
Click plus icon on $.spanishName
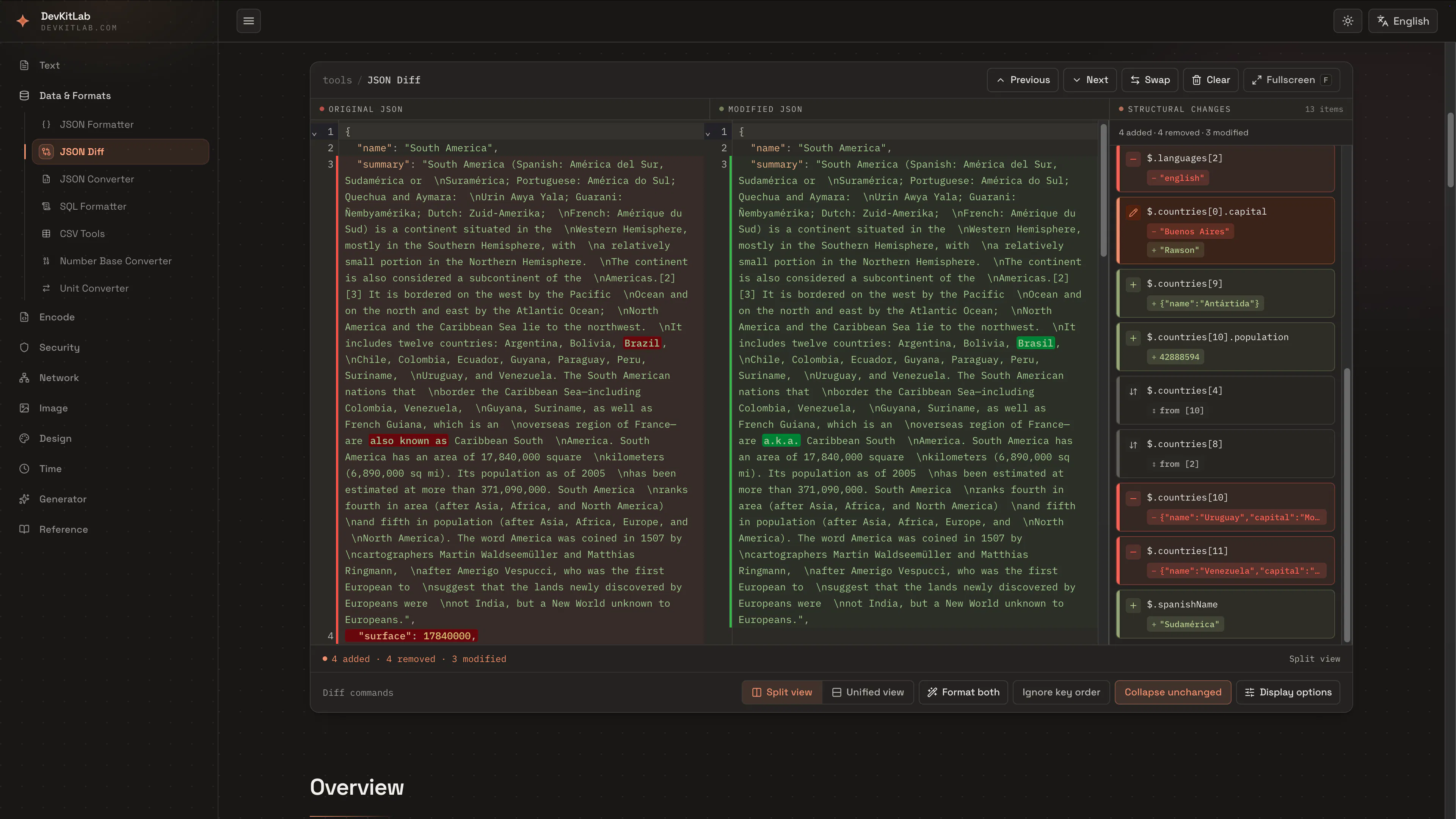pyautogui.click(x=1133, y=606)
